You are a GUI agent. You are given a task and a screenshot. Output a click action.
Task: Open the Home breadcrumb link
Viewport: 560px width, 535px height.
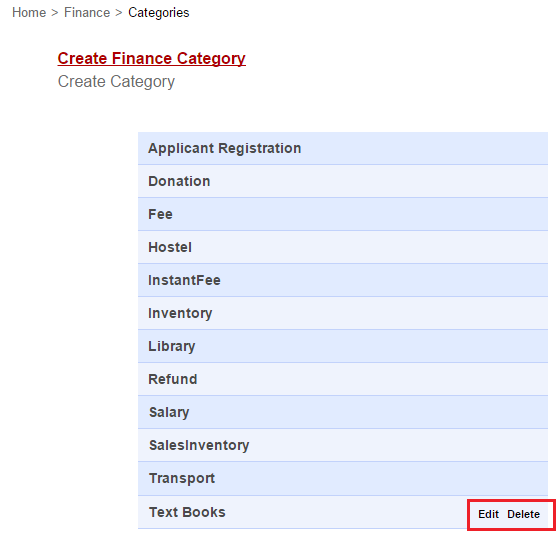[x=29, y=12]
